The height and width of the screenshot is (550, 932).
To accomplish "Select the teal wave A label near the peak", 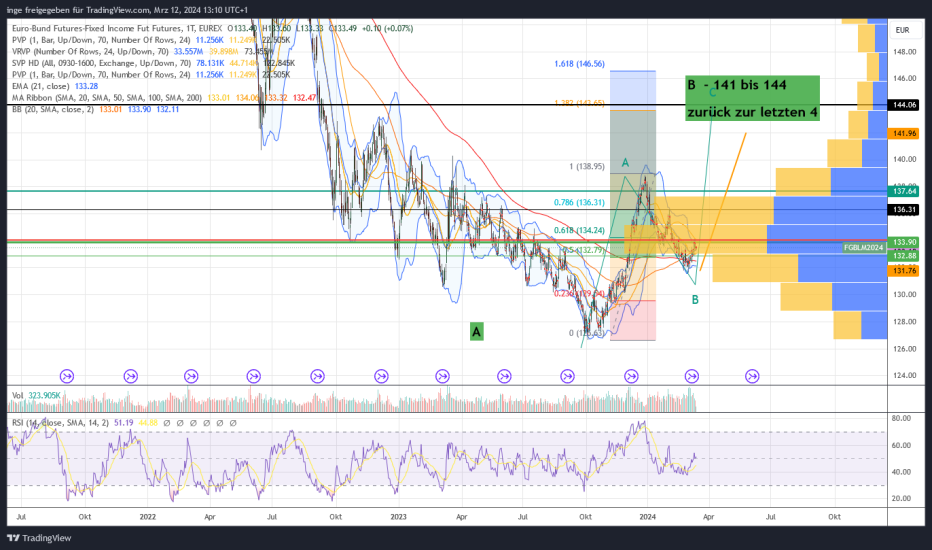I will (624, 162).
